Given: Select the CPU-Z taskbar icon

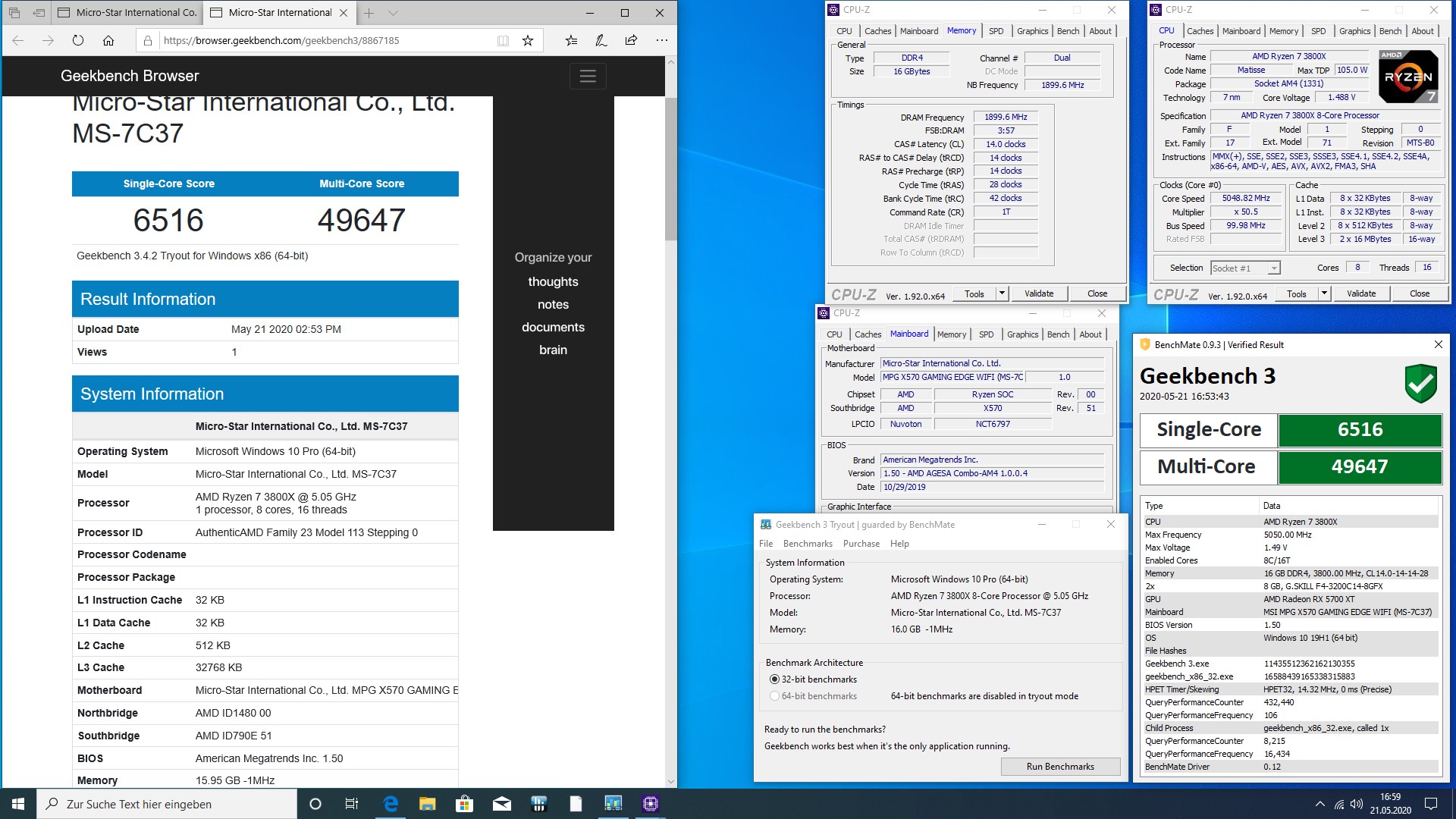Looking at the screenshot, I should [650, 804].
